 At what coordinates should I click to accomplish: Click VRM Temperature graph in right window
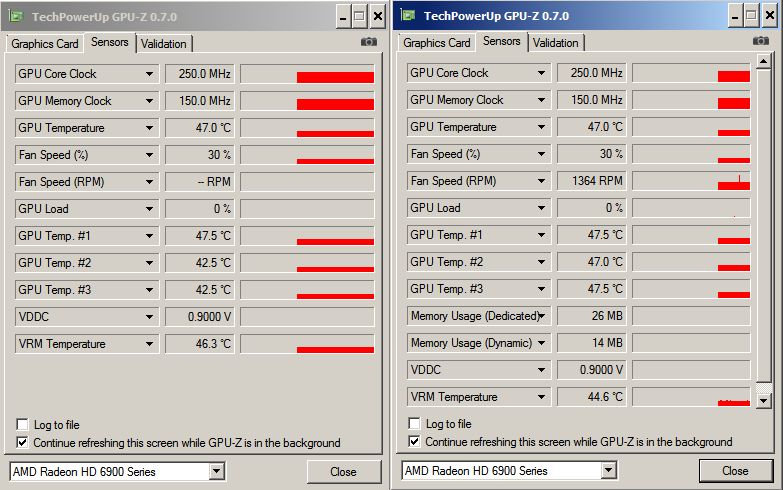click(691, 397)
